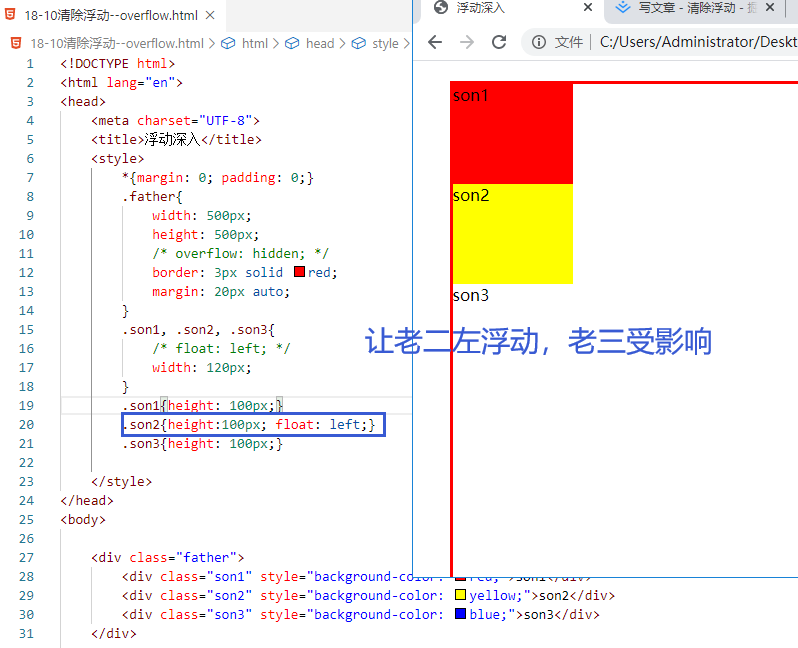798x648 pixels.
Task: Go forward in the browser
Action: 467,42
